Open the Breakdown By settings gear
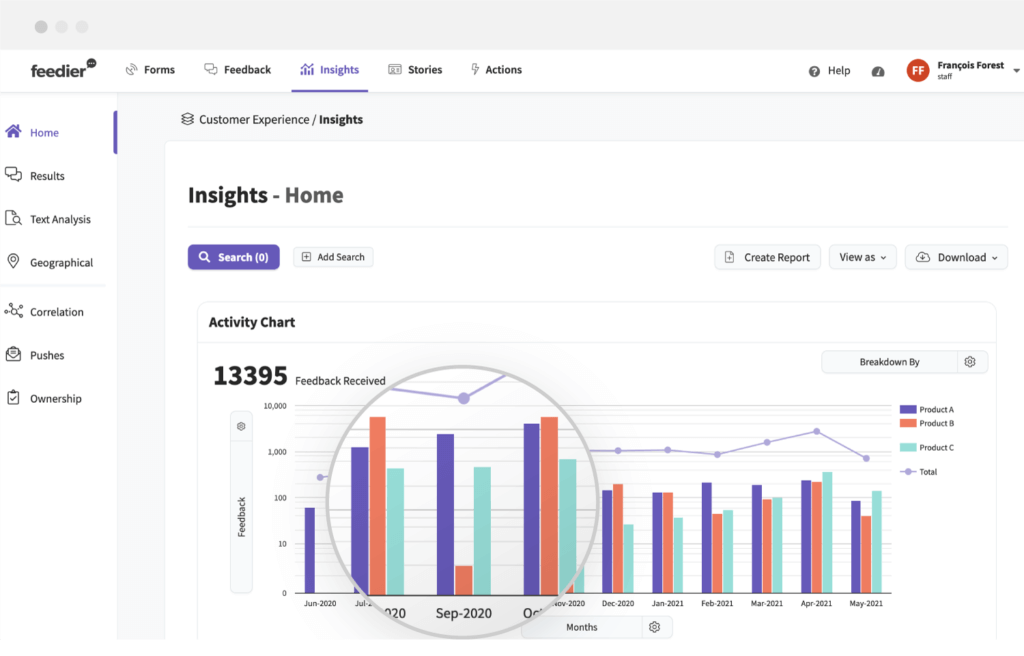The image size is (1024, 656). point(969,361)
